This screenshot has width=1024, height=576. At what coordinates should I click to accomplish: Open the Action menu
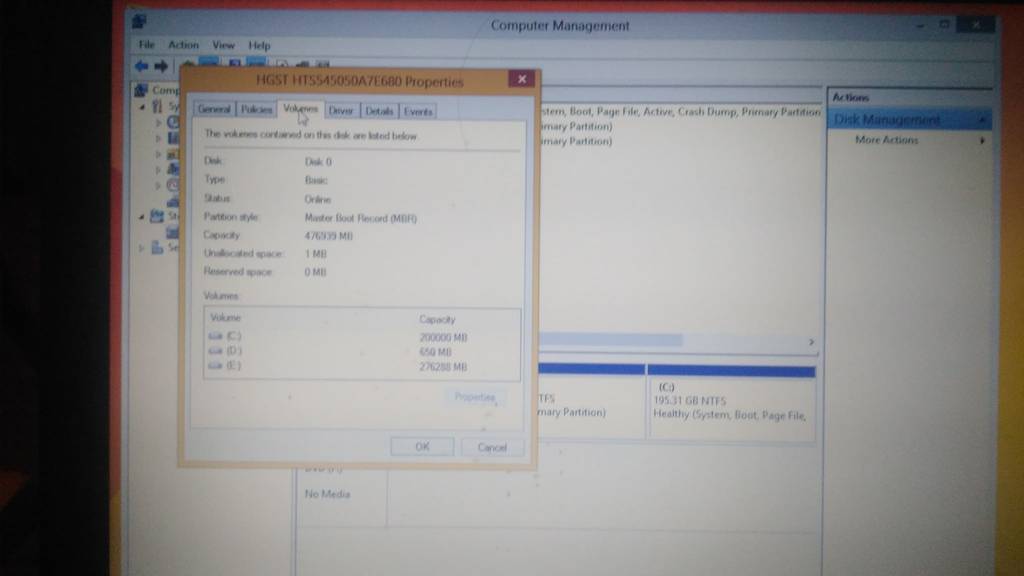pyautogui.click(x=184, y=45)
